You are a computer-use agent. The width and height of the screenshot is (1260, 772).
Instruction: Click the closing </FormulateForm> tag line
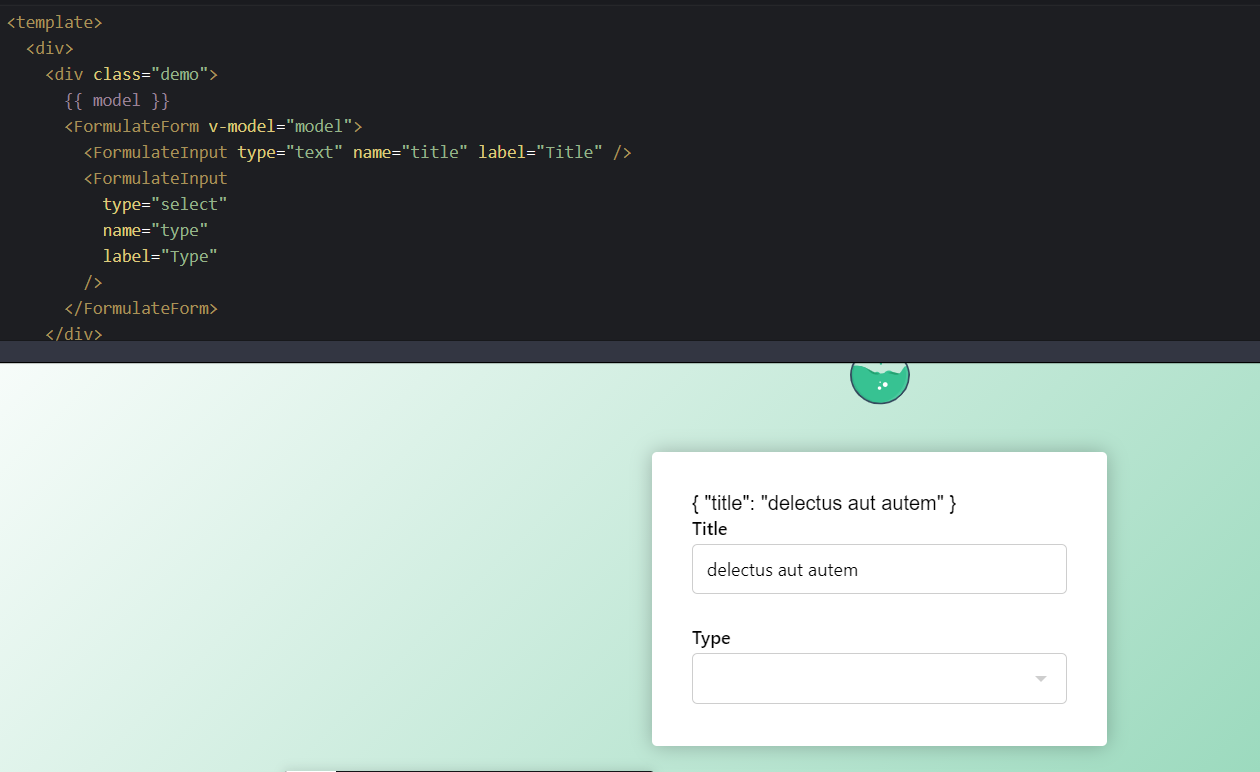tap(141, 308)
